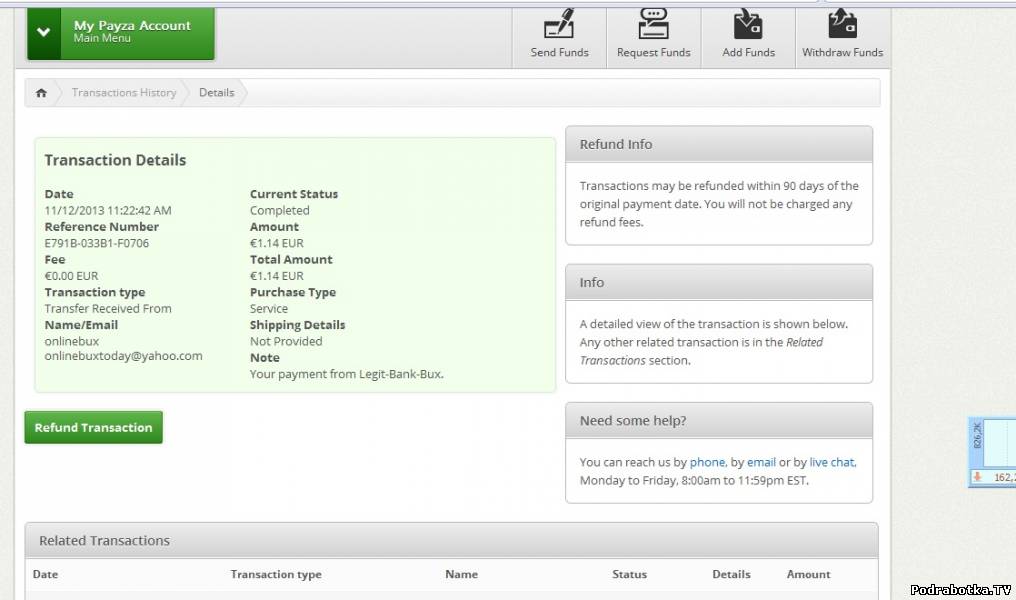This screenshot has height=600, width=1016.
Task: Open My Payza Account Main Menu
Action: (x=132, y=32)
